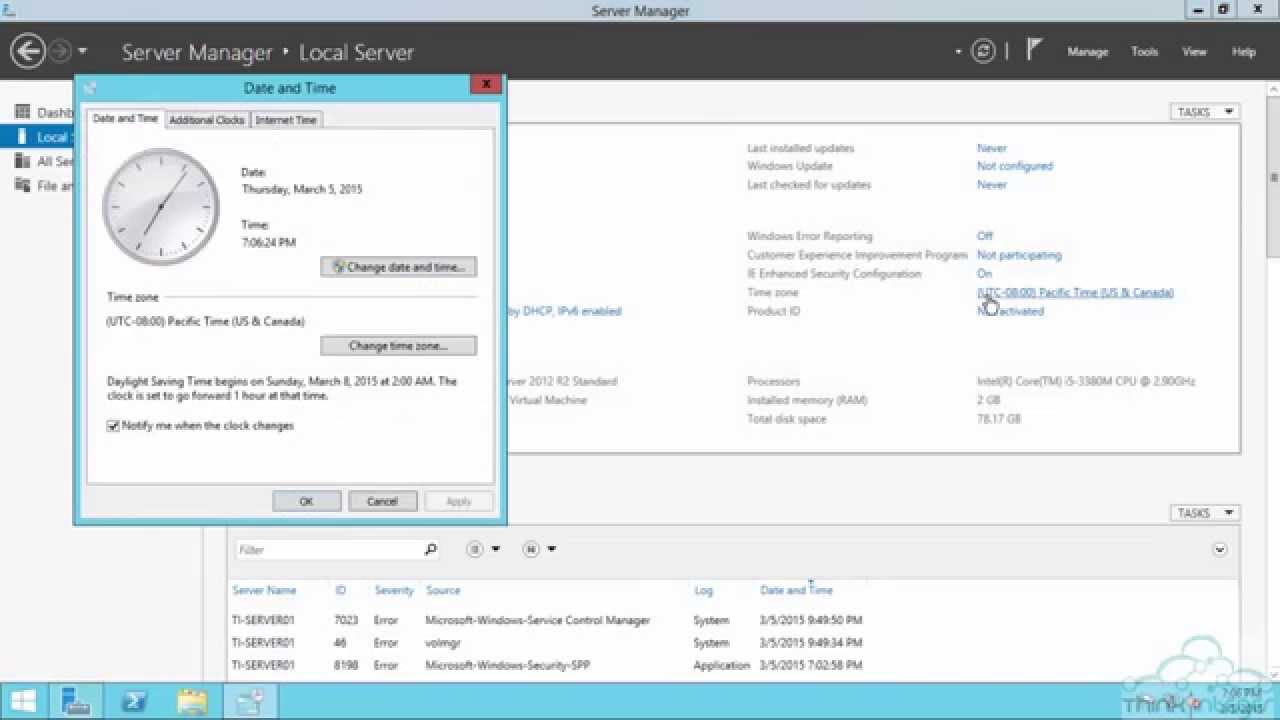Click the DHCP, IPv6 enabled link
This screenshot has width=1280, height=720.
pyautogui.click(x=565, y=311)
